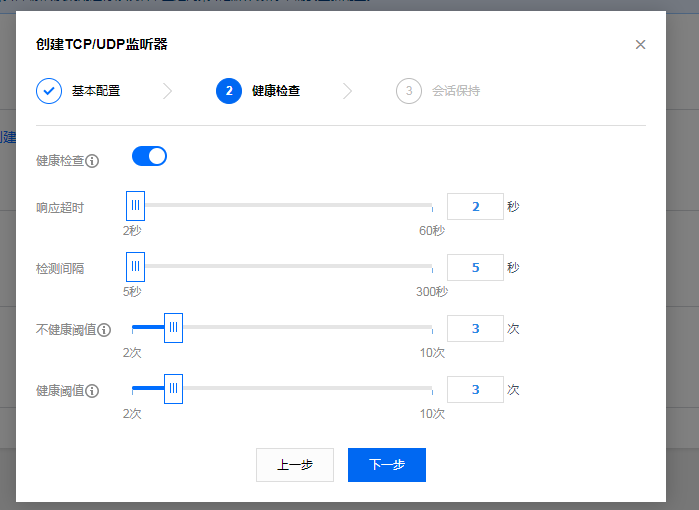Click the 创建TCP/UDP监听器 dialog title

click(x=102, y=44)
